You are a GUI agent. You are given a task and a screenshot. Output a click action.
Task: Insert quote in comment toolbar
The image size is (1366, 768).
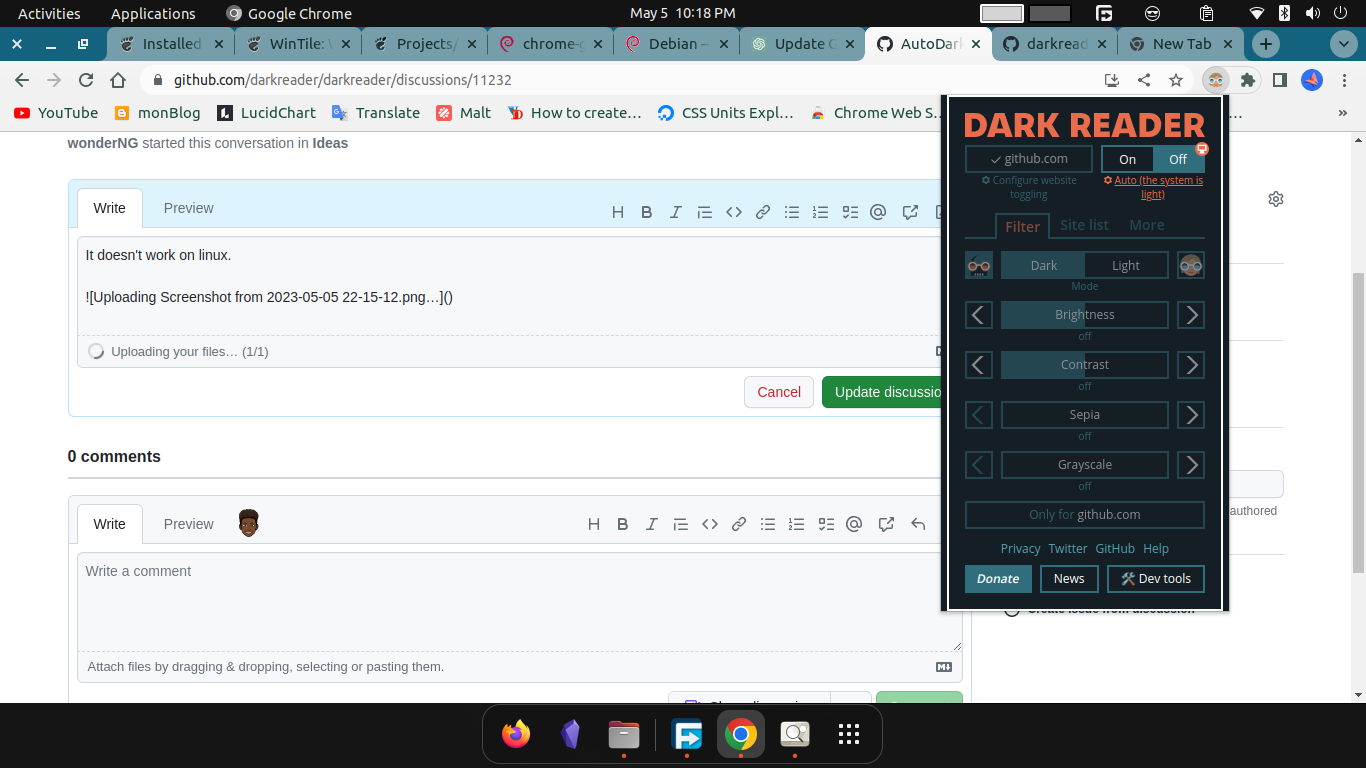(x=681, y=524)
